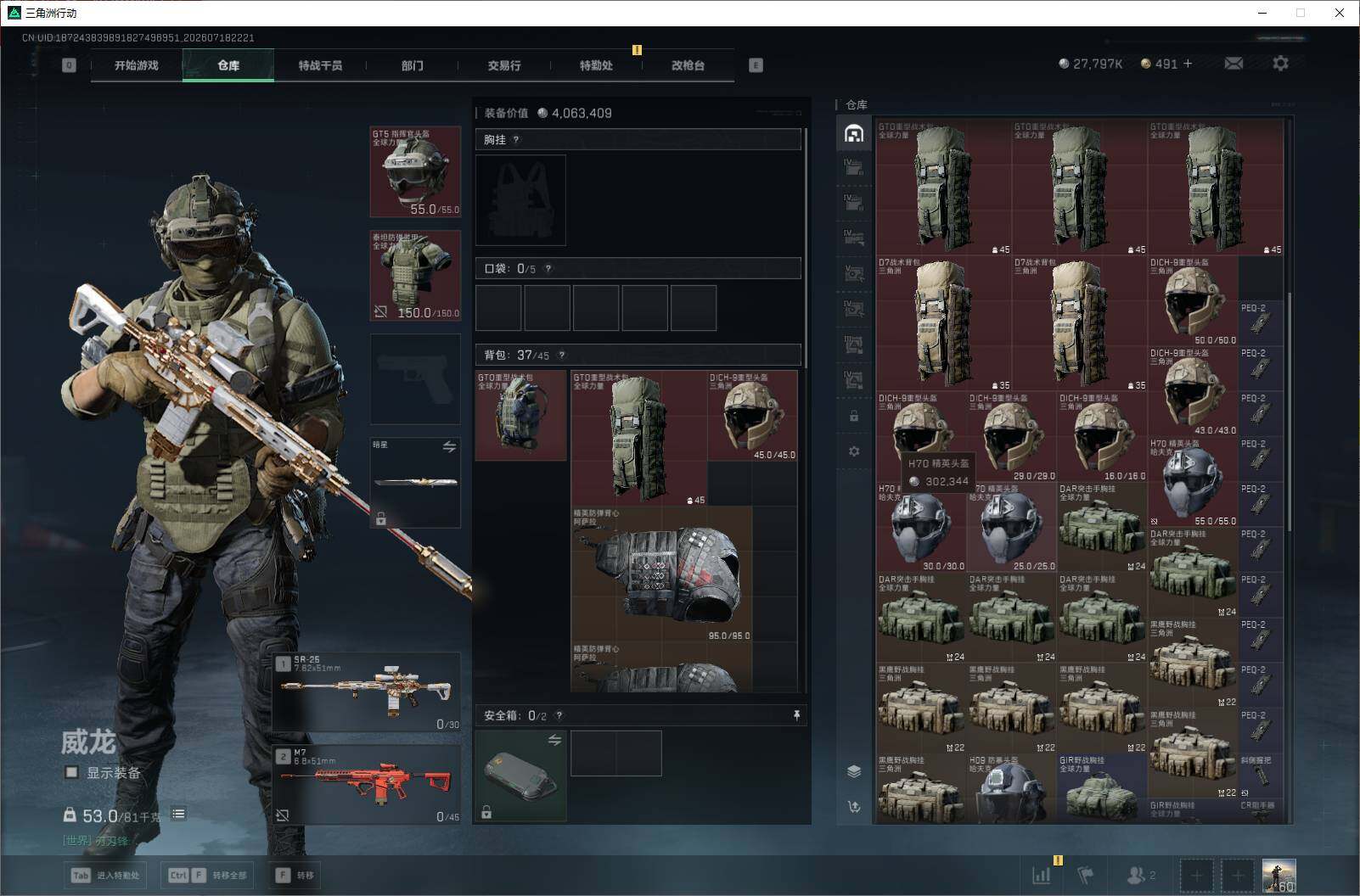Open player avatar showing level 60
1360x896 pixels.
(1279, 875)
